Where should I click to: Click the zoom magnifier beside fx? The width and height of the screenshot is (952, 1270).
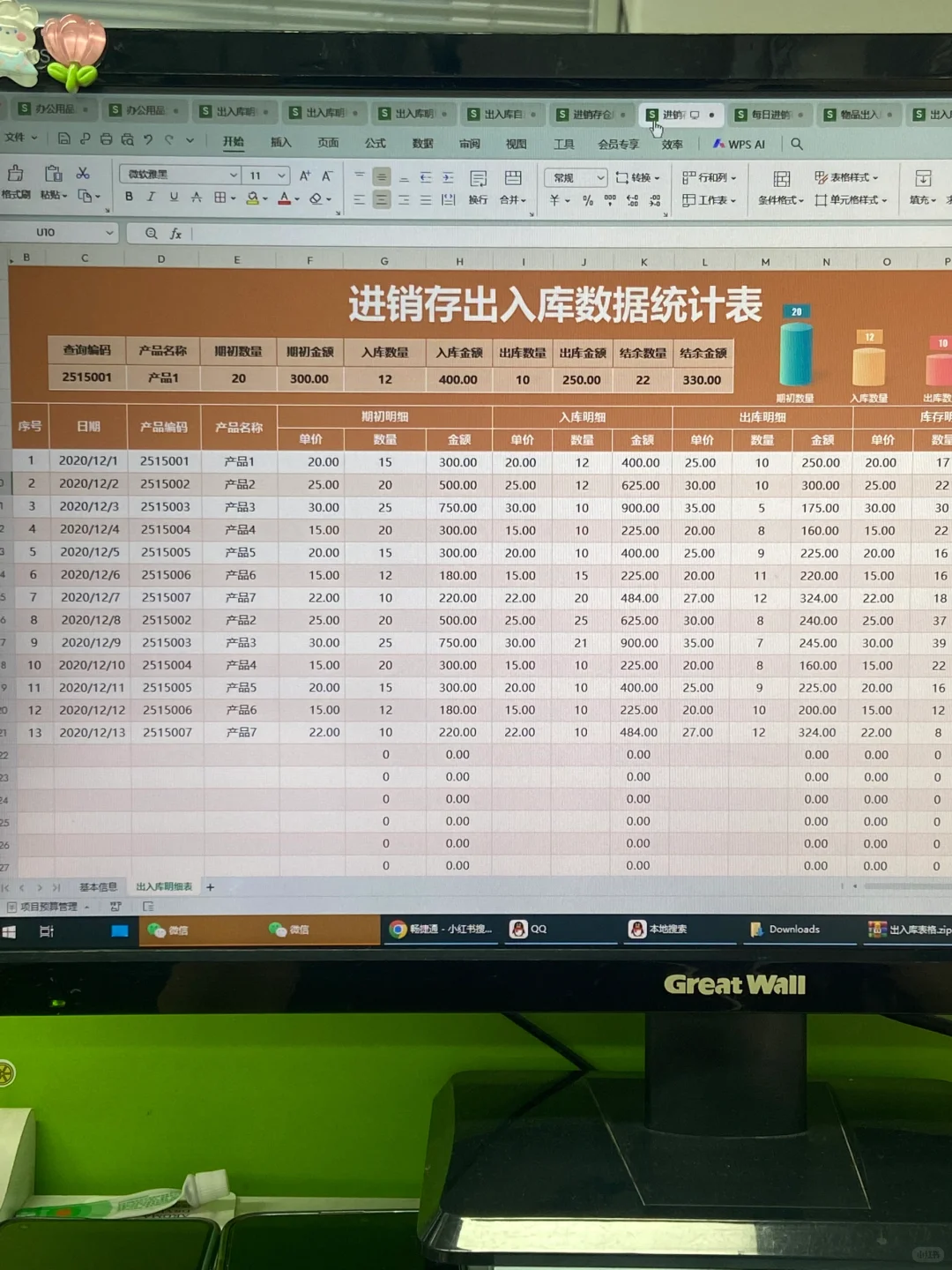coord(151,233)
